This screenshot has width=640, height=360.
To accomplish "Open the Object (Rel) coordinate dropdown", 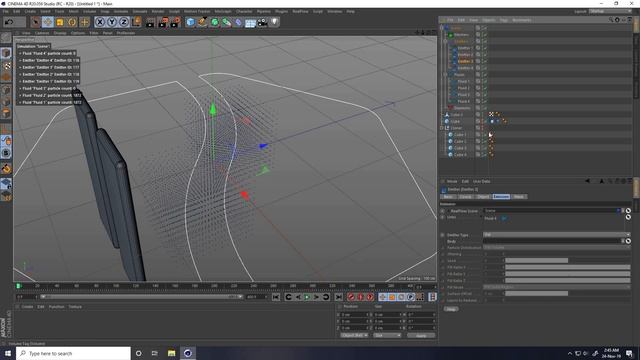I will point(354,335).
